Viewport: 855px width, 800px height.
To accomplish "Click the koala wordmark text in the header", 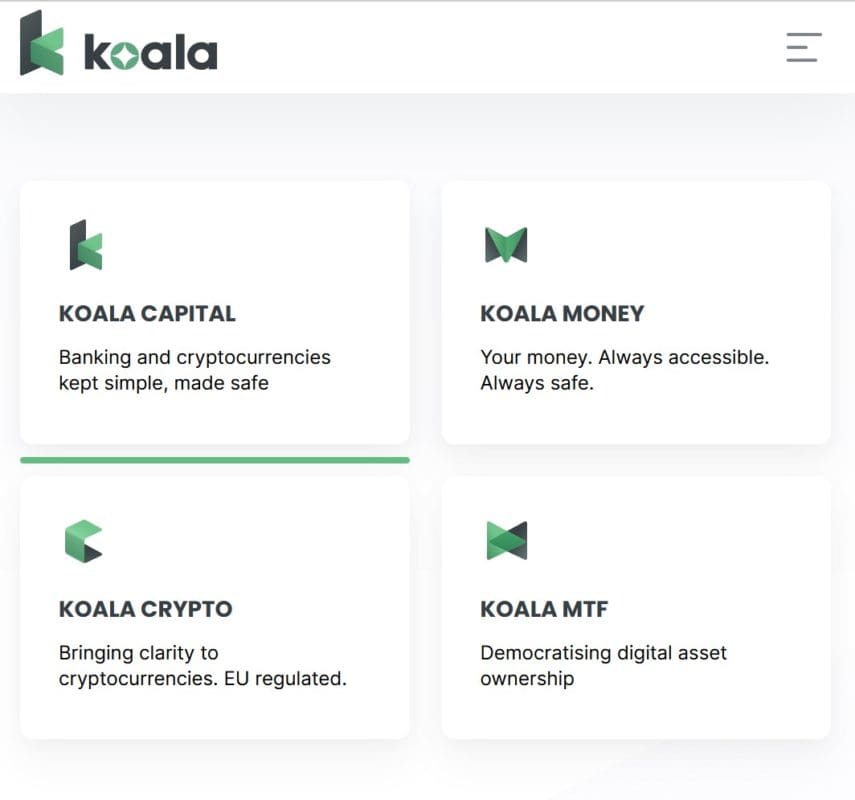I will pos(150,52).
